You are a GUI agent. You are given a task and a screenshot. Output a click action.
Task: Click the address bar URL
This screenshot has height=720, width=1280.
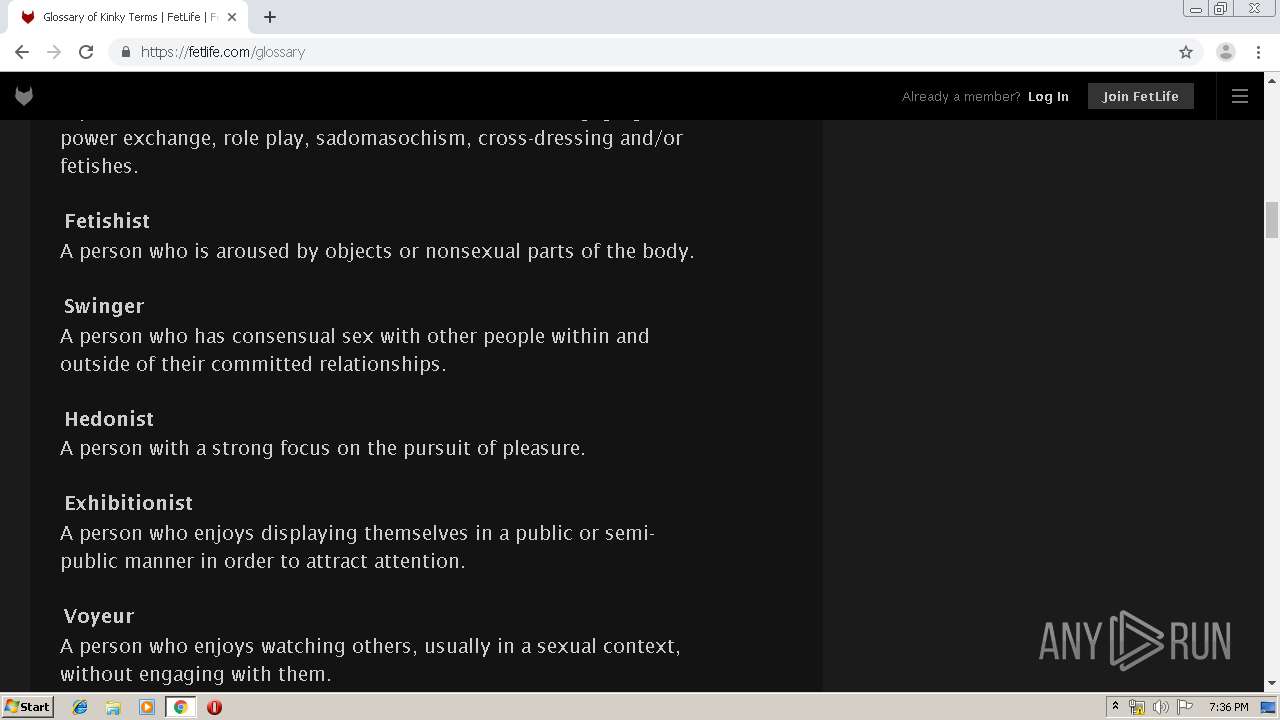[x=223, y=52]
